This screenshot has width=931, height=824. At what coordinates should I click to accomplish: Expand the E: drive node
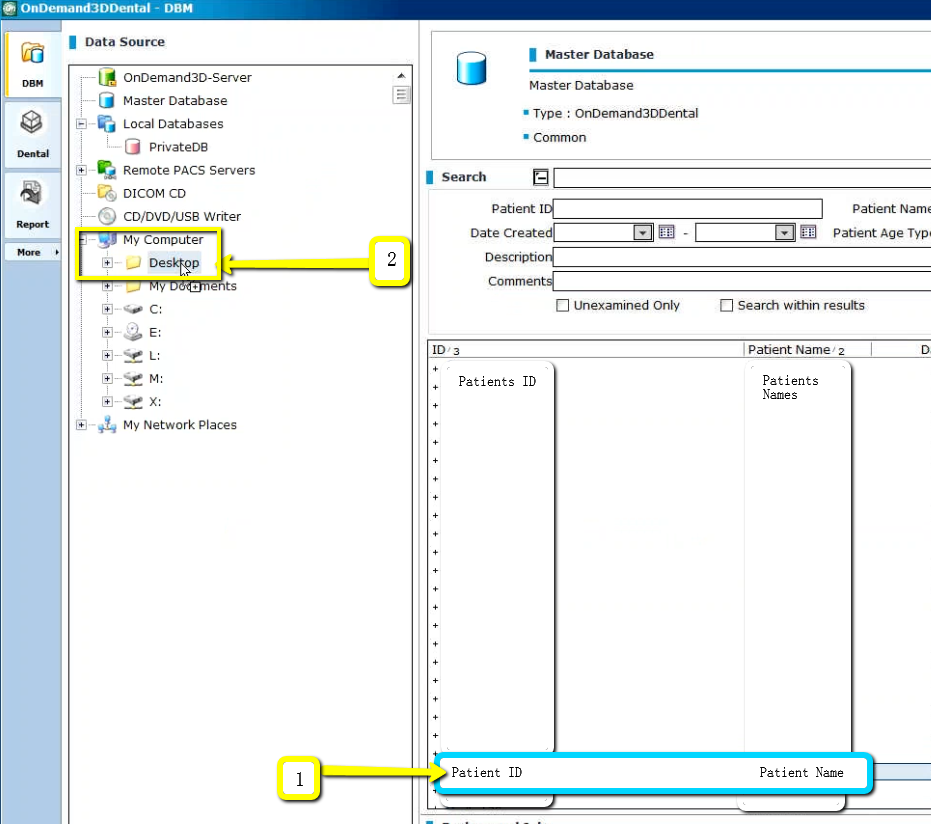coord(107,332)
